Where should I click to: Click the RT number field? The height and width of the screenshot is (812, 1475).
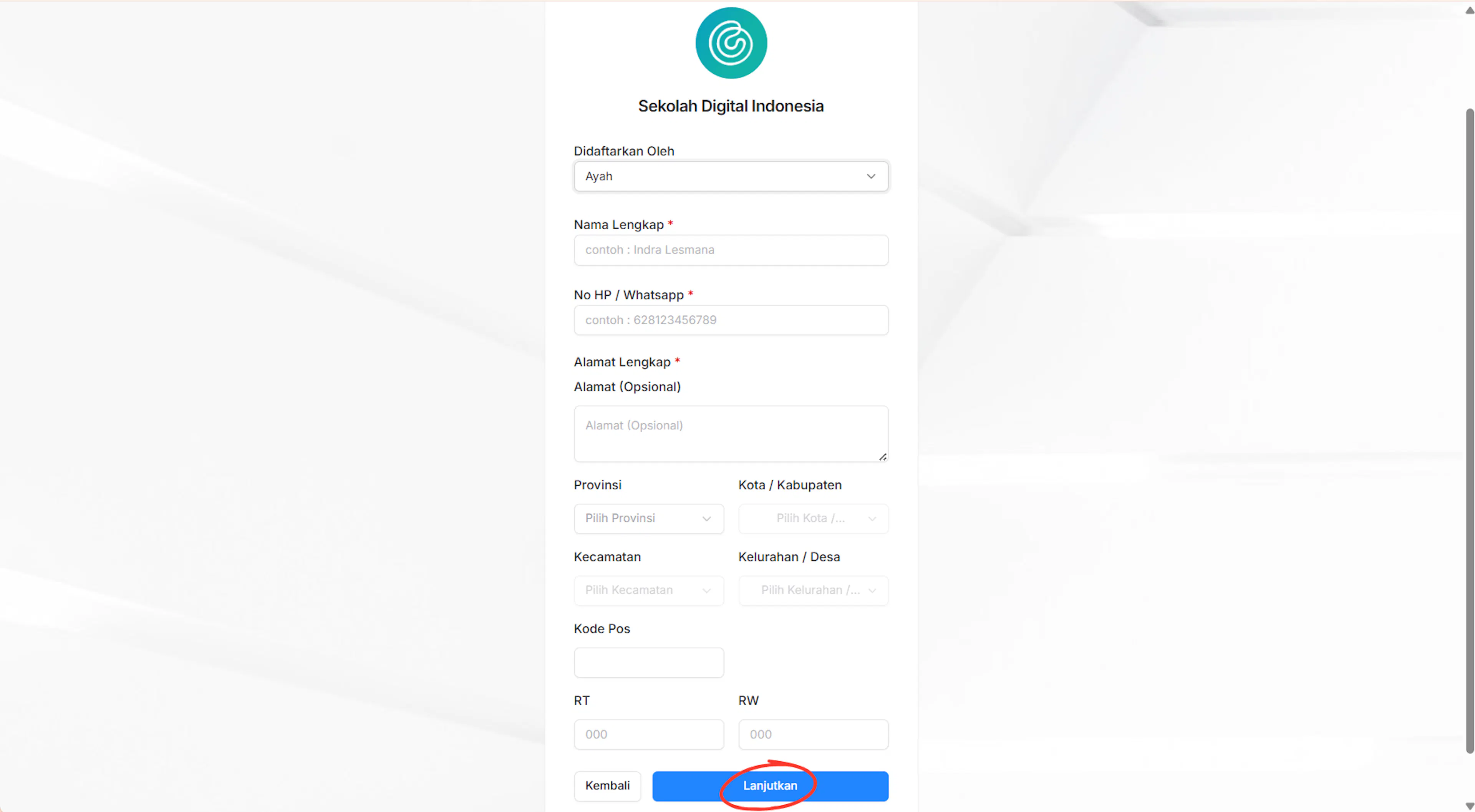tap(649, 735)
